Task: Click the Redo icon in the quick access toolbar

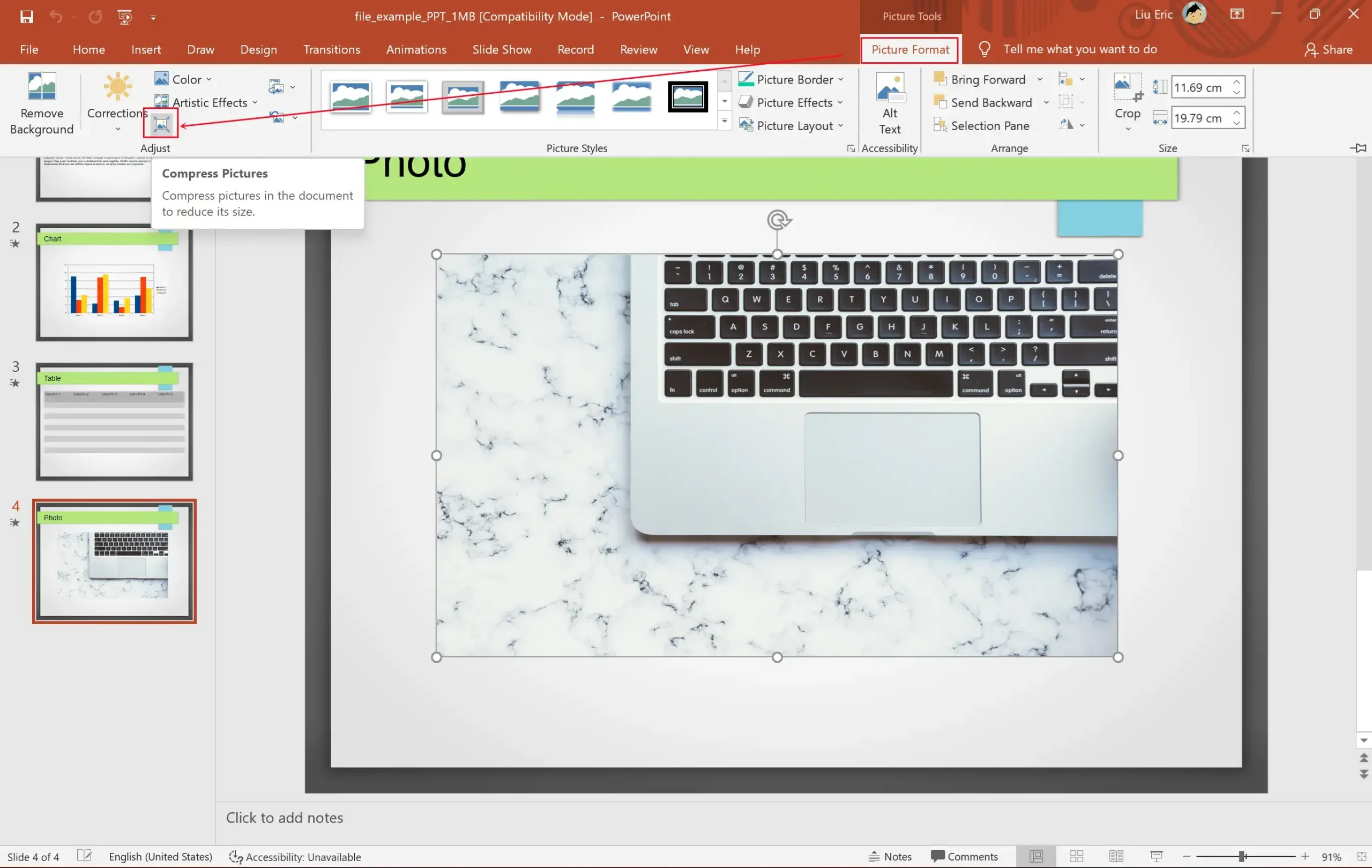Action: [x=95, y=17]
